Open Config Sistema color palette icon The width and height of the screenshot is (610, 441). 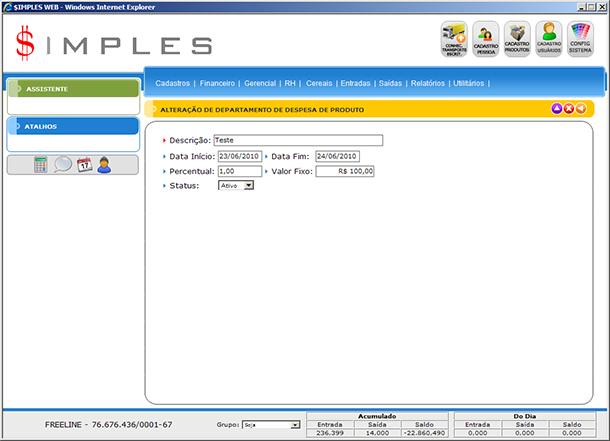coord(580,39)
